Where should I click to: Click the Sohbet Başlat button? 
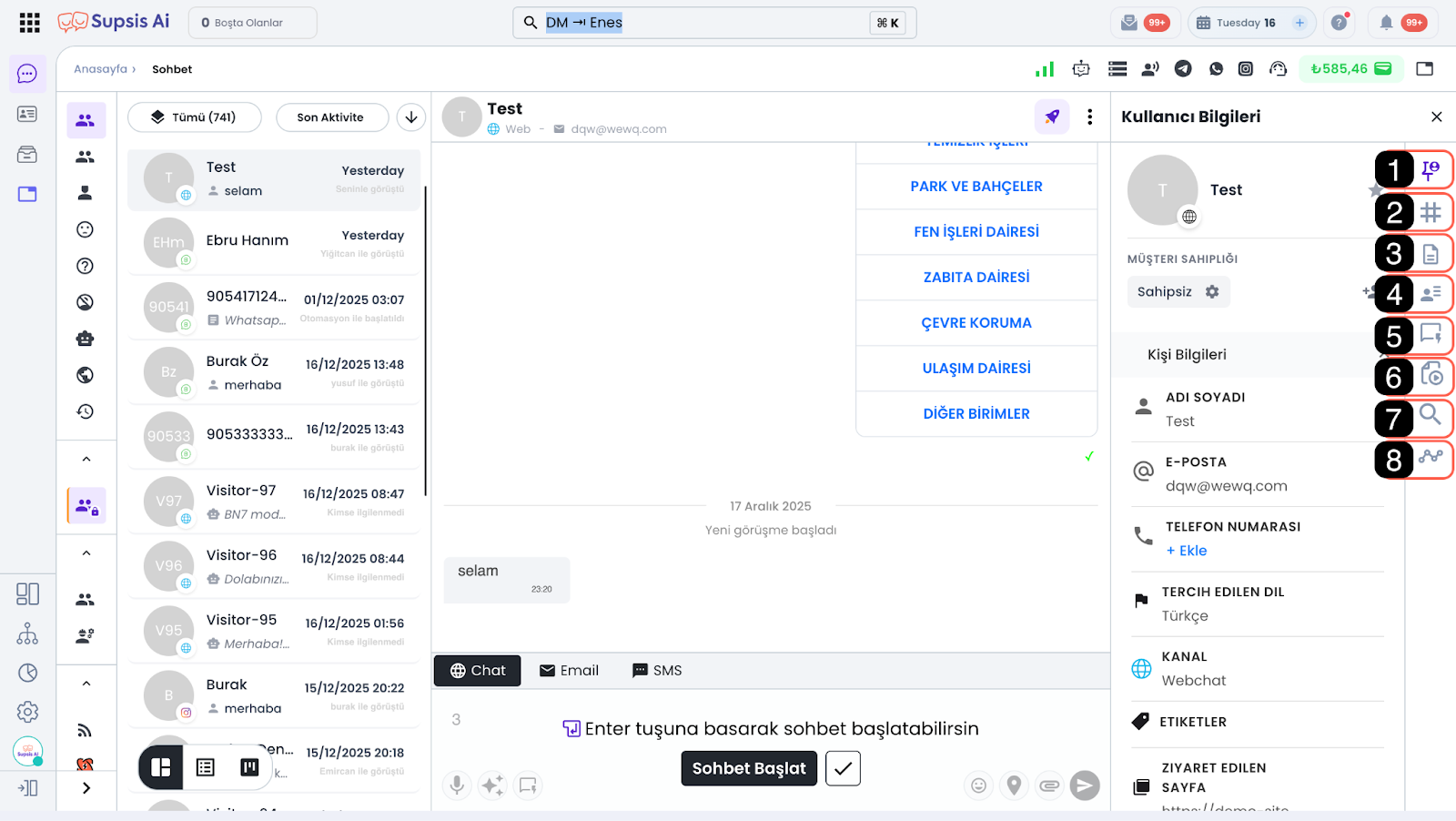(748, 768)
